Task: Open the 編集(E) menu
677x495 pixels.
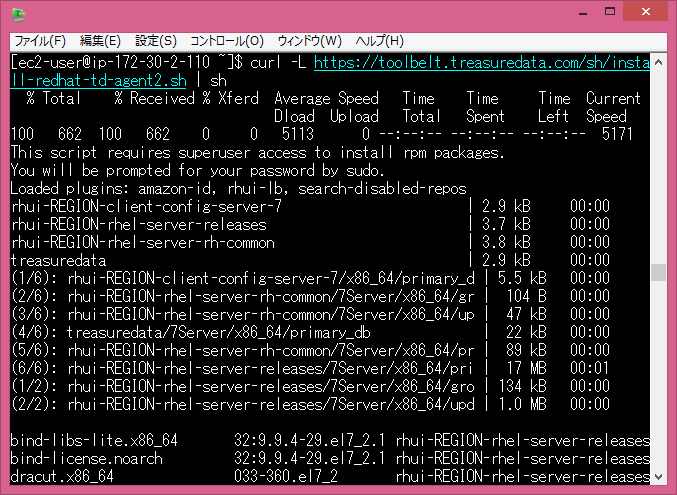Action: coord(100,41)
